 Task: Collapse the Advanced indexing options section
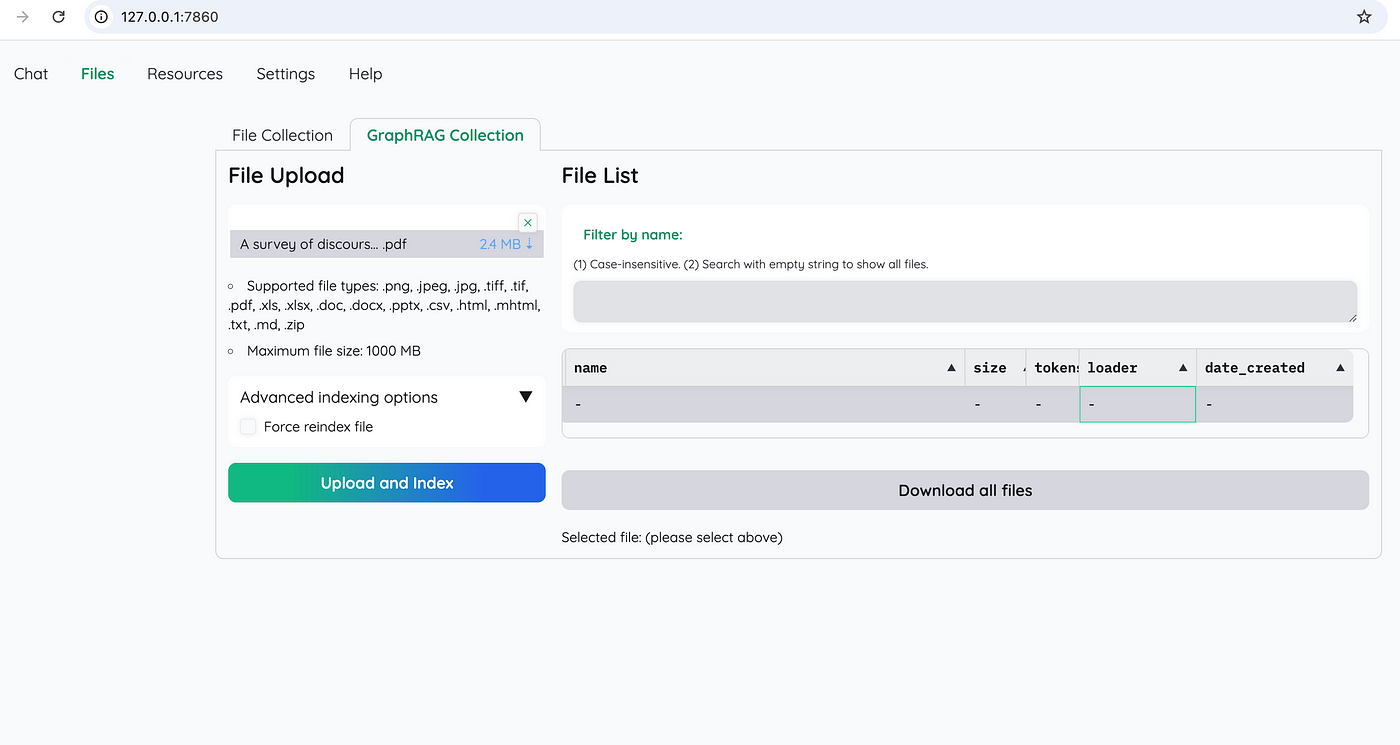click(526, 397)
